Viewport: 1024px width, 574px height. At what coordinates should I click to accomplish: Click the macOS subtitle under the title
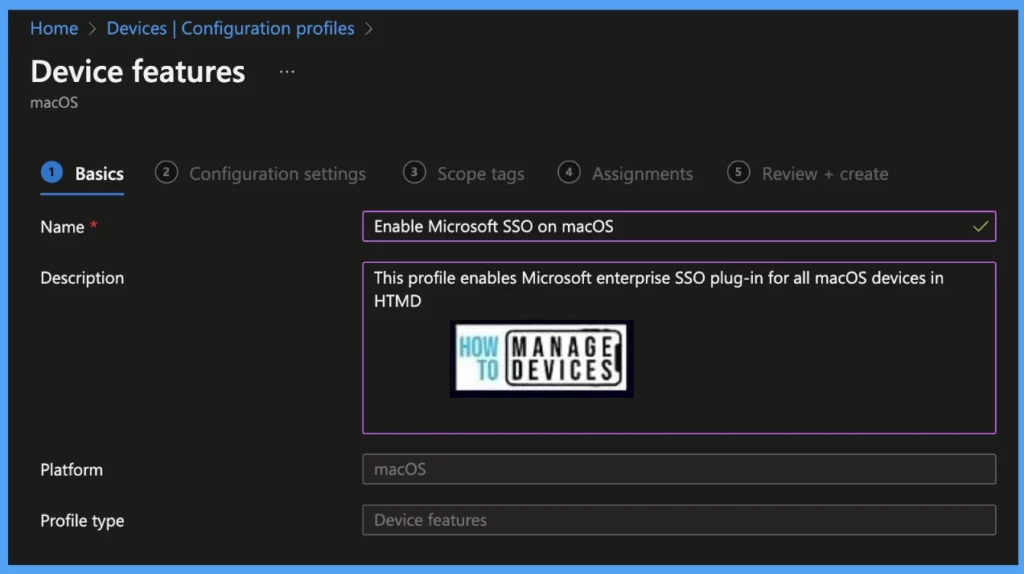[54, 103]
